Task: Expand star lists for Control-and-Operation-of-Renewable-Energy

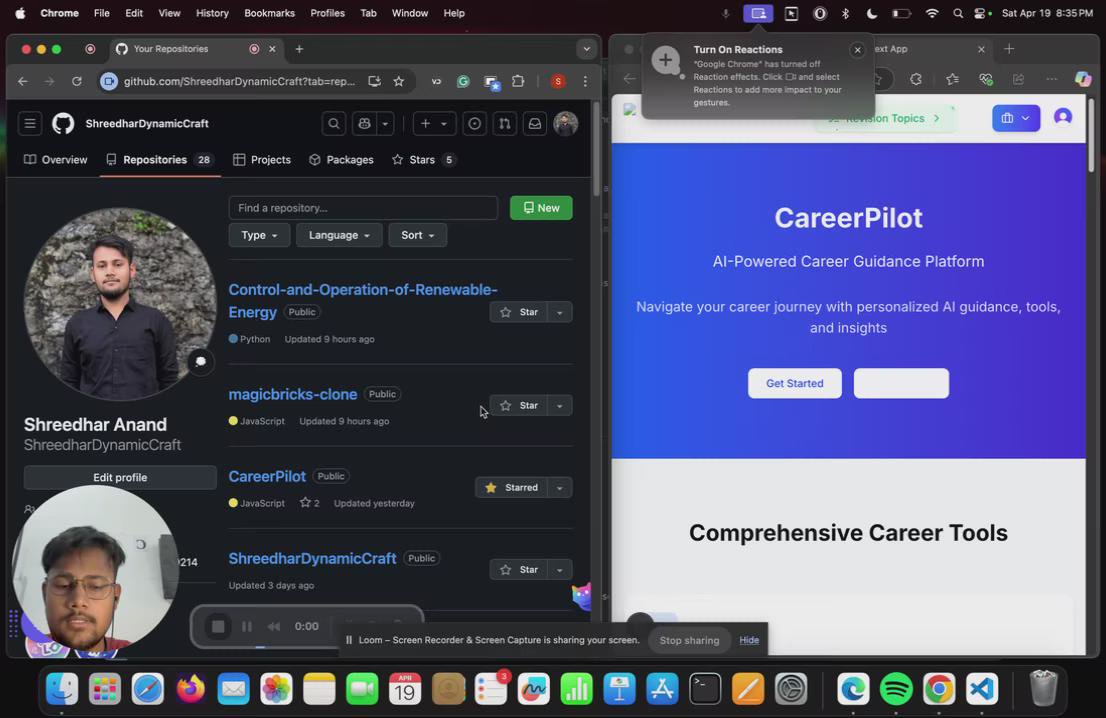Action: [559, 312]
